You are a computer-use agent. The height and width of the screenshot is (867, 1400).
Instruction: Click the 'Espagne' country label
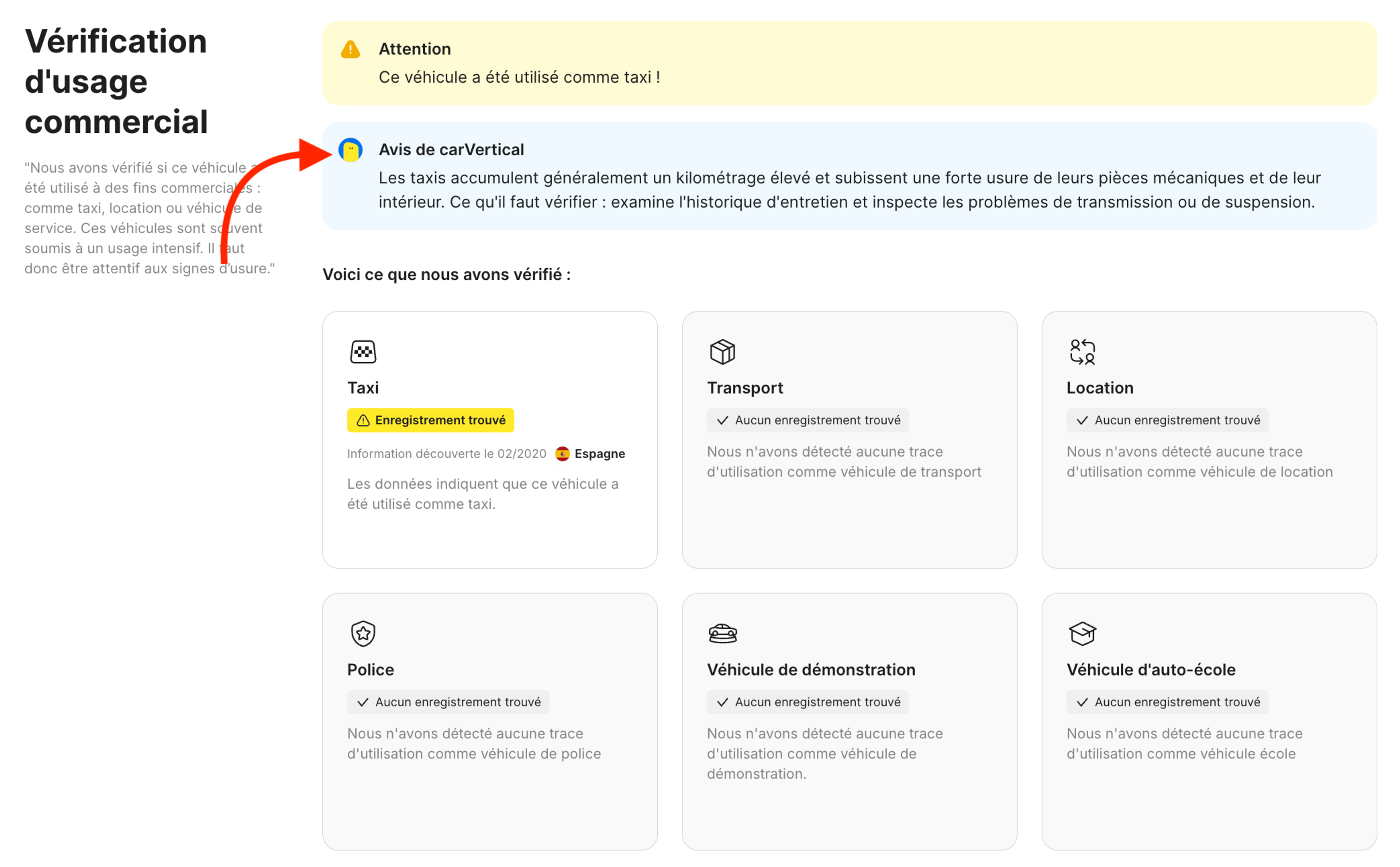pyautogui.click(x=600, y=454)
